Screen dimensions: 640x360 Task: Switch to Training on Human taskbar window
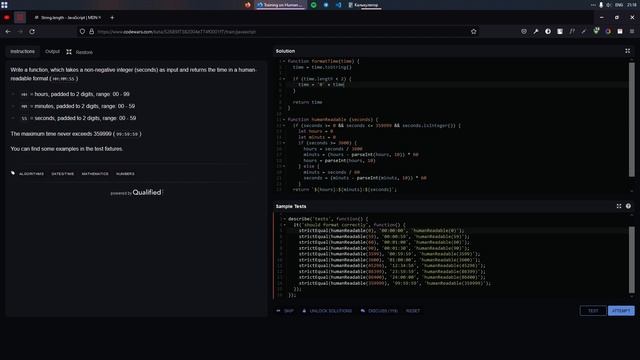(x=280, y=5)
